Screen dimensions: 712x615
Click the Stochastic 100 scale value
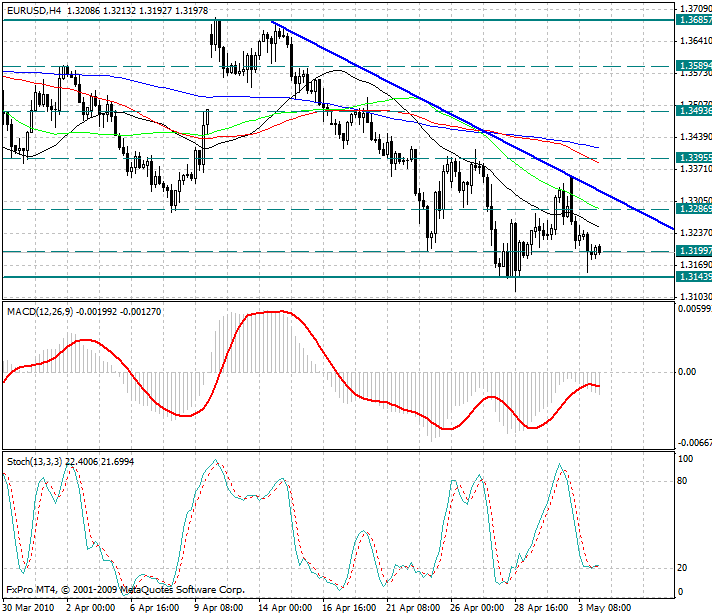click(686, 459)
